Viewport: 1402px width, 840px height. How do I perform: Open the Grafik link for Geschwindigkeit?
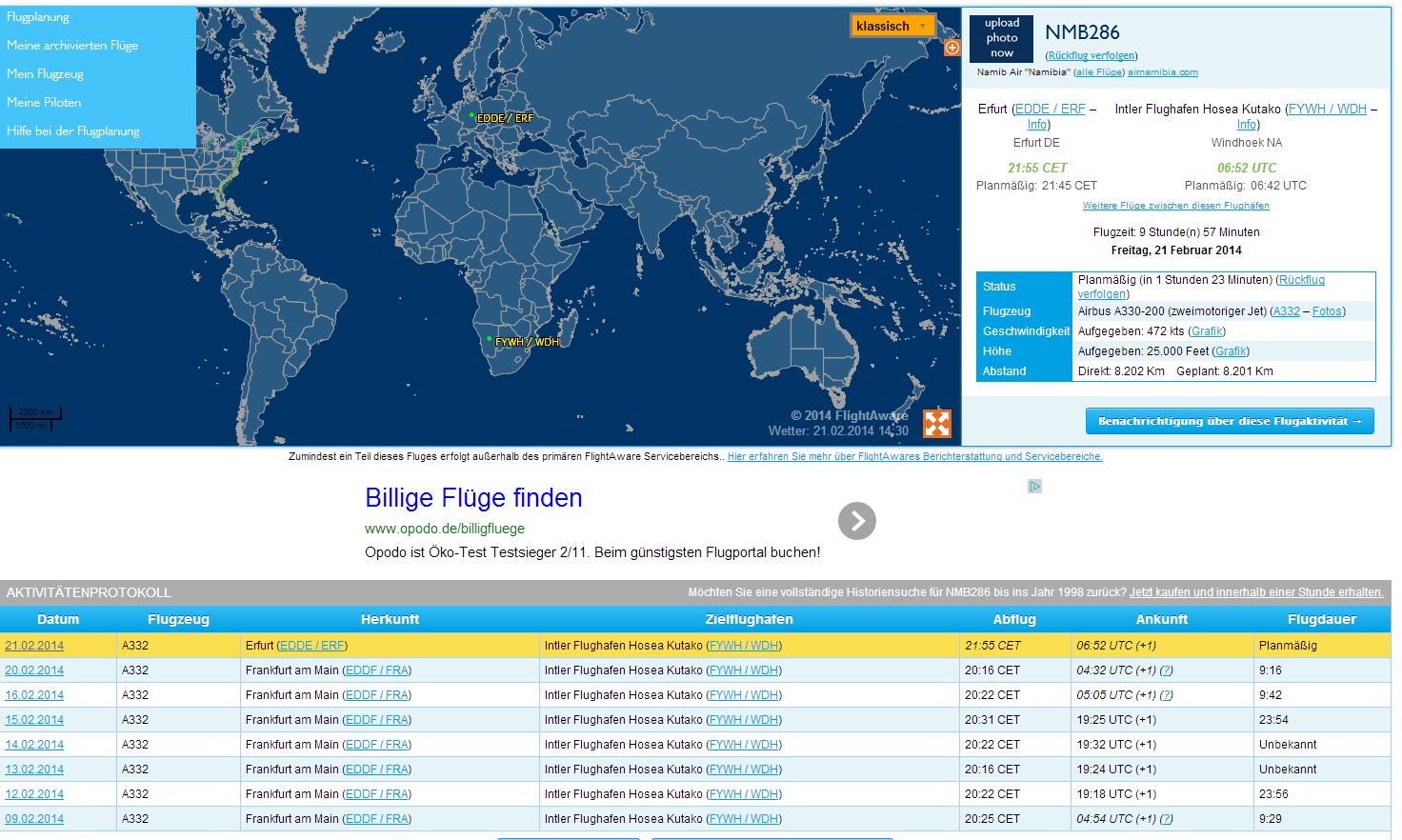tap(1207, 331)
